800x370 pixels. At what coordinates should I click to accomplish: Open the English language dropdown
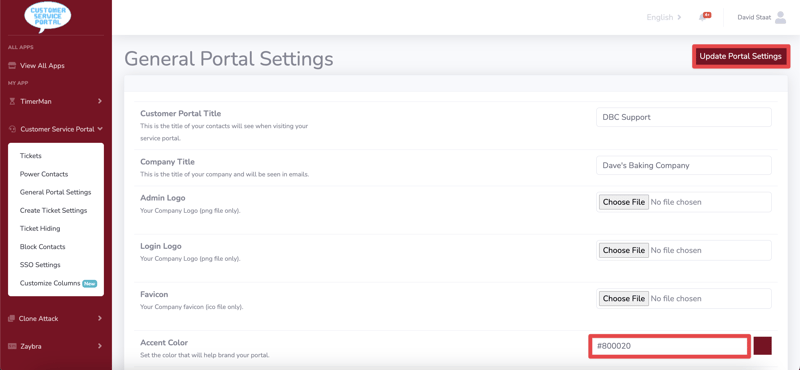click(x=664, y=17)
